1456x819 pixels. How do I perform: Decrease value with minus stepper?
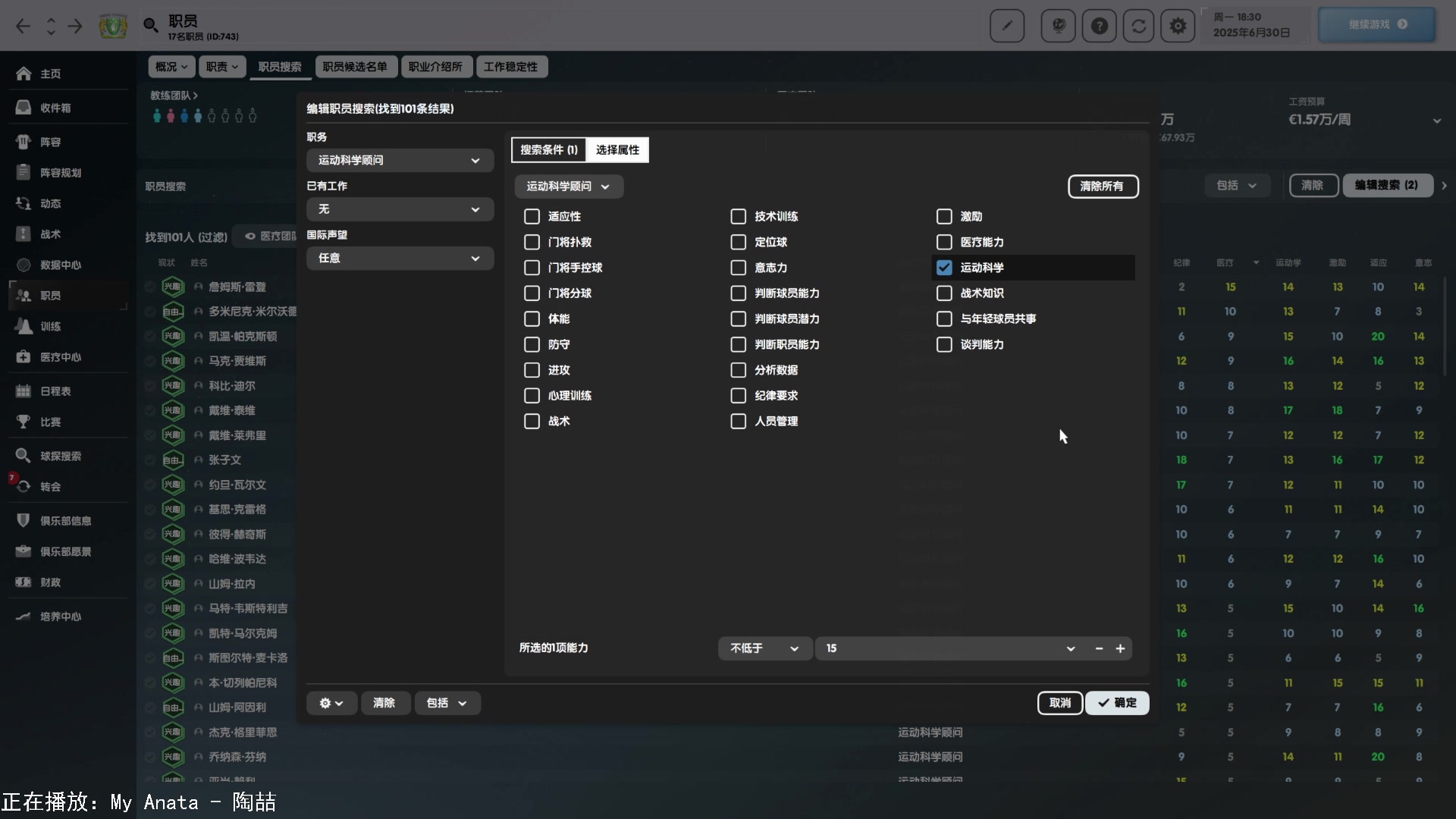click(x=1099, y=648)
